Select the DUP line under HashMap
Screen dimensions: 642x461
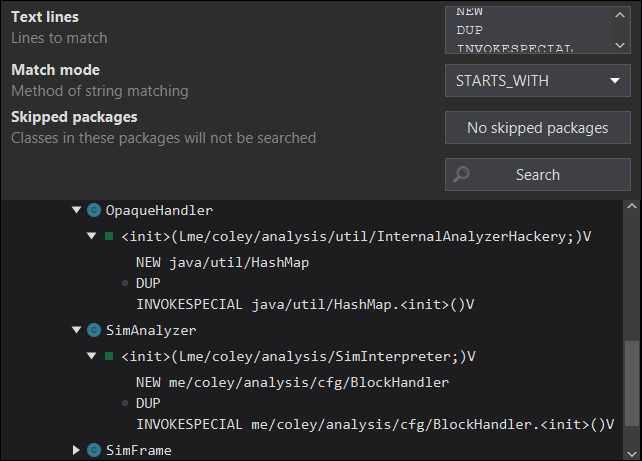click(x=148, y=283)
